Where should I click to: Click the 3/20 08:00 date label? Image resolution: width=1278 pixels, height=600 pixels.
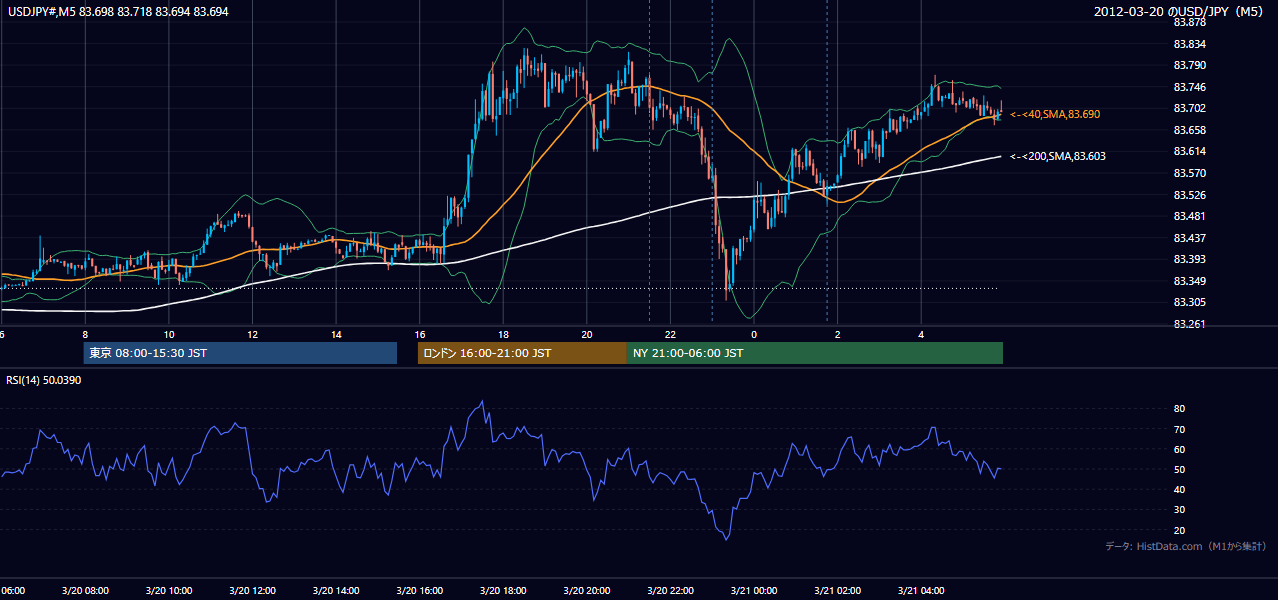coord(85,590)
